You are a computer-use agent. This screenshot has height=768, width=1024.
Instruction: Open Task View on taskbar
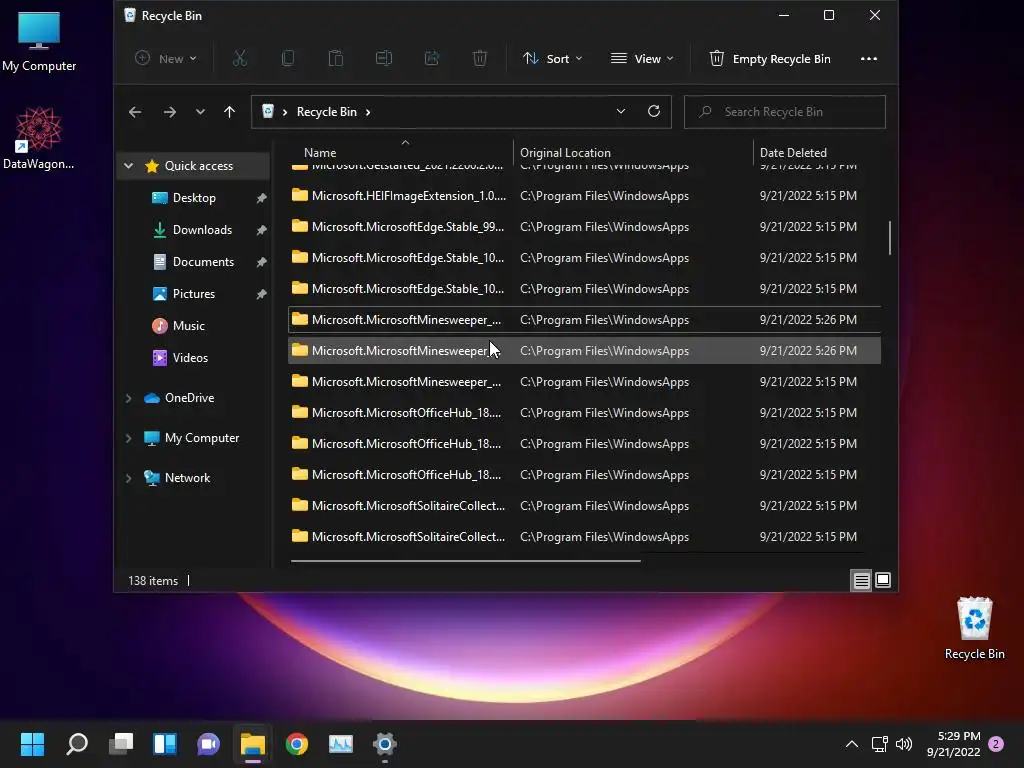click(121, 744)
